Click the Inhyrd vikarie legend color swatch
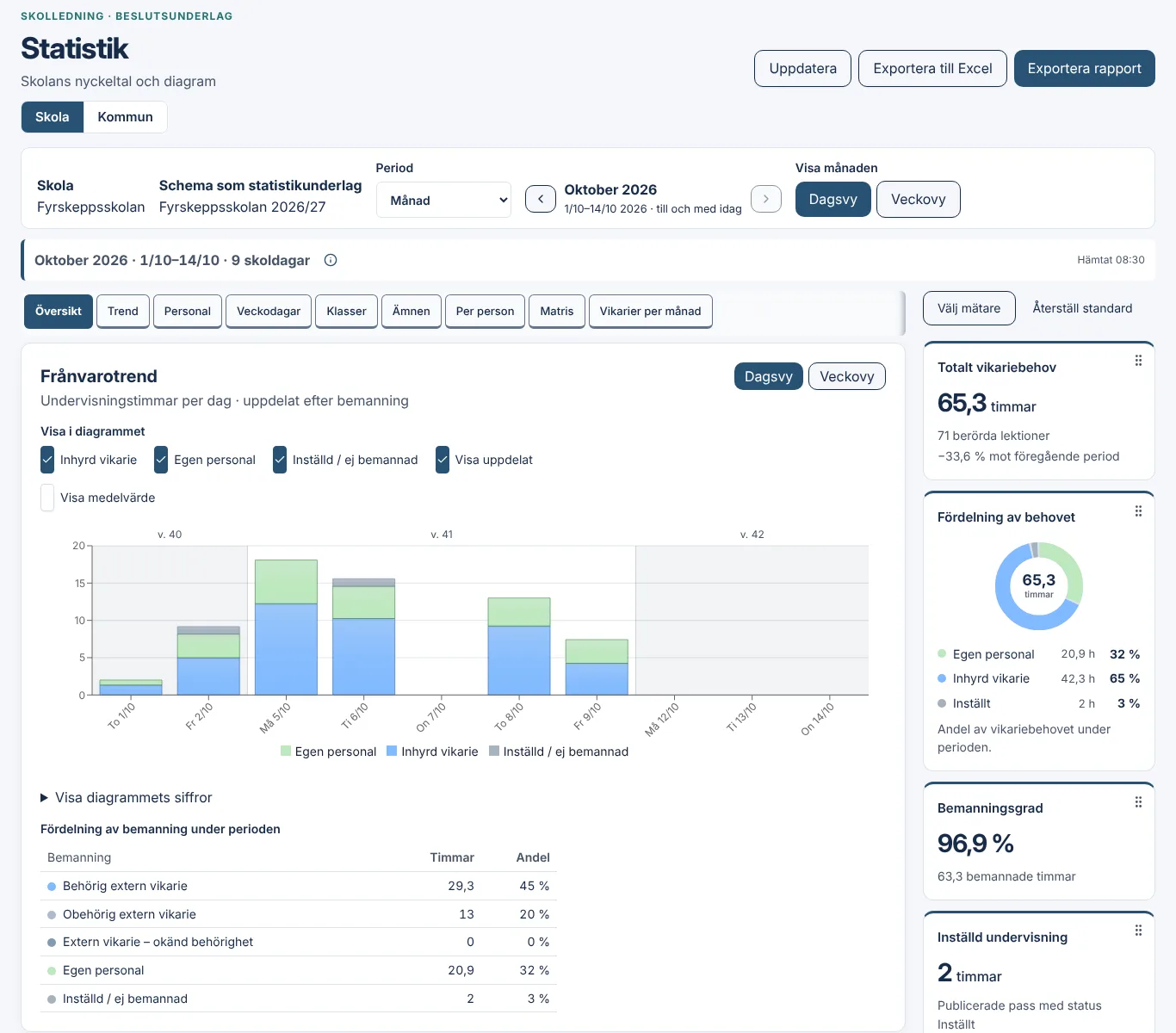Viewport: 1176px width, 1033px height. (x=392, y=751)
